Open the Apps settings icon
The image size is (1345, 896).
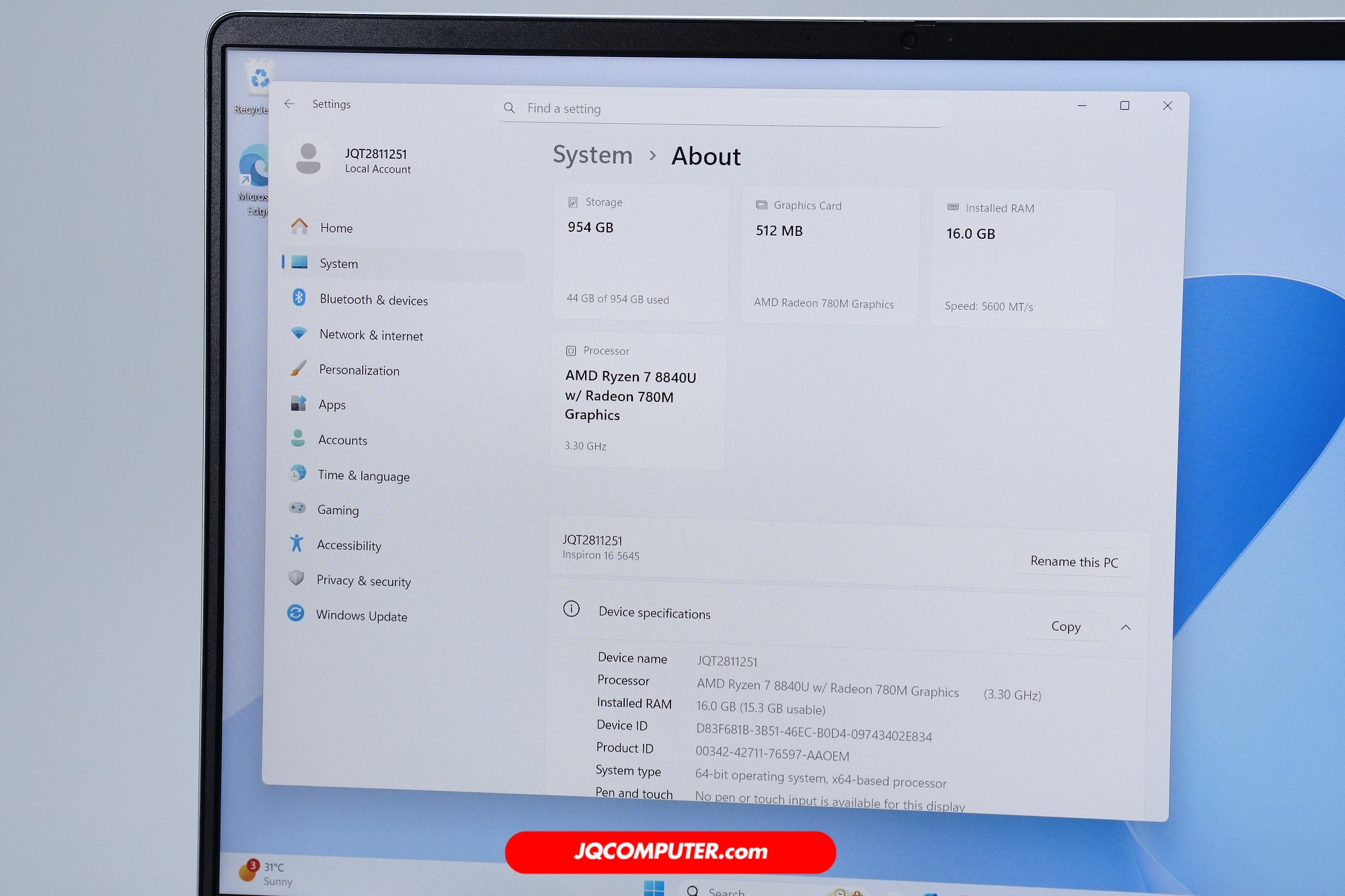(x=298, y=403)
